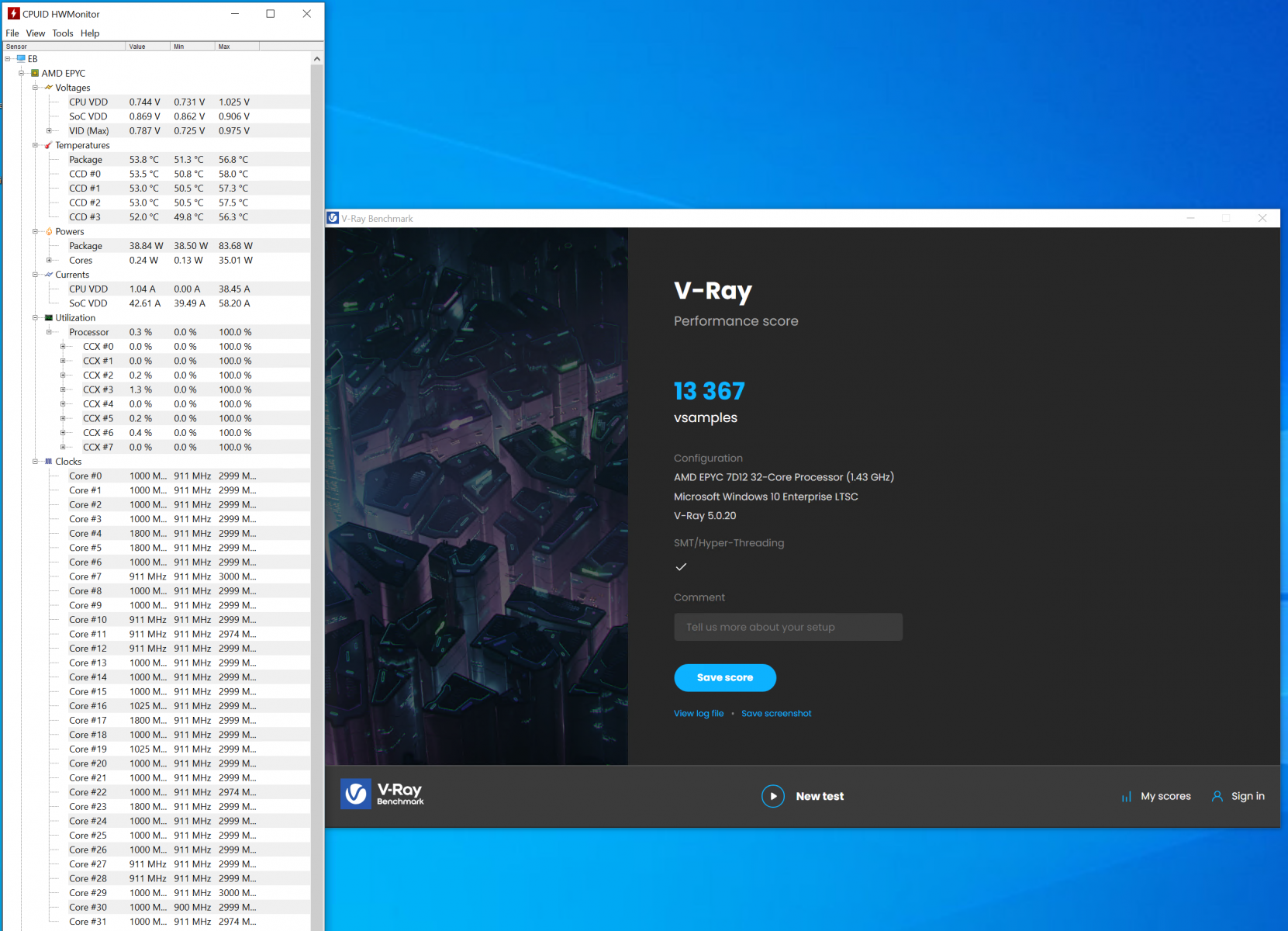Collapse the Powers section
The image size is (1288, 931).
[36, 231]
